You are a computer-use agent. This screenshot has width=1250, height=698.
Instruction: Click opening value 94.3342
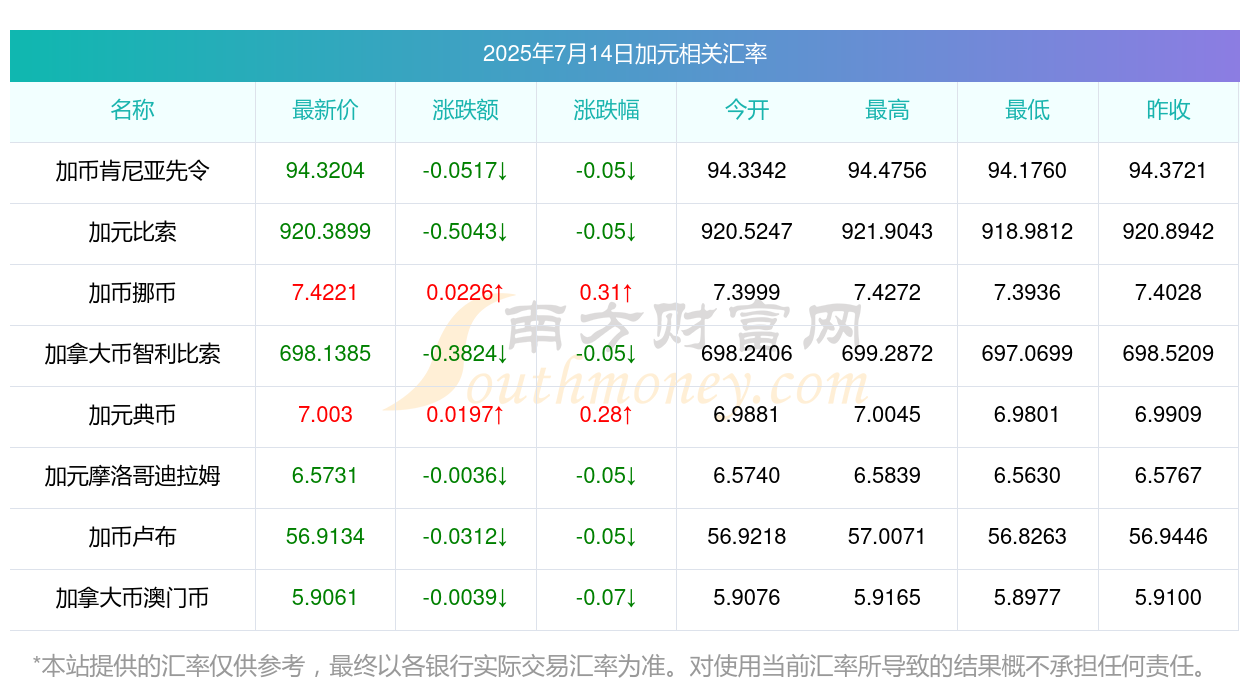click(747, 171)
